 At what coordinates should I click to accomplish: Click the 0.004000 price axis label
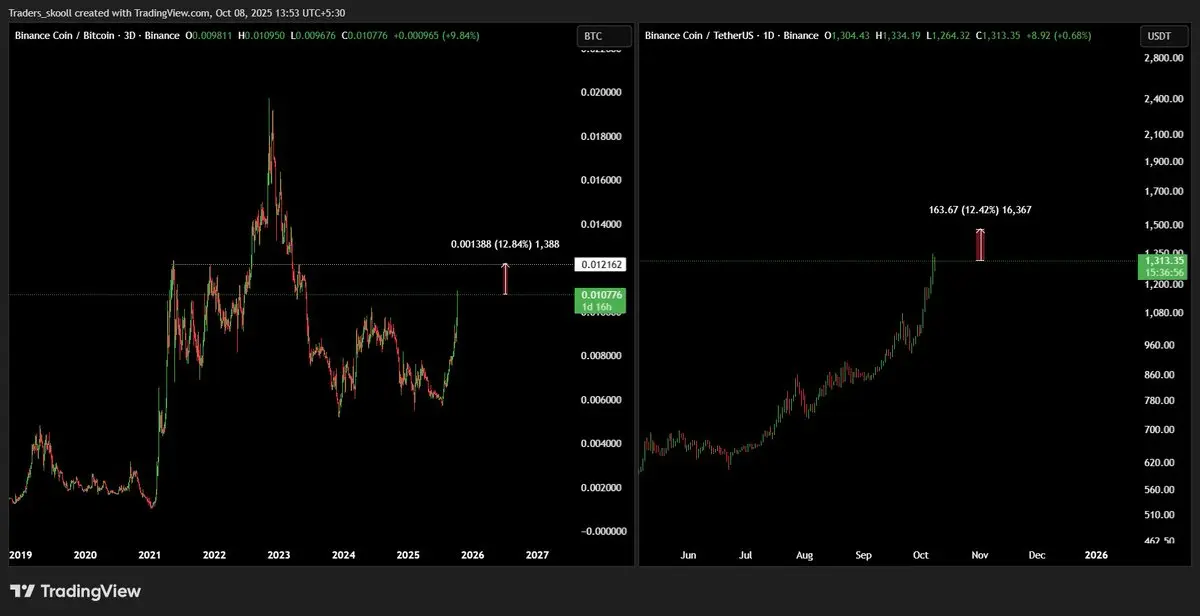tap(601, 444)
